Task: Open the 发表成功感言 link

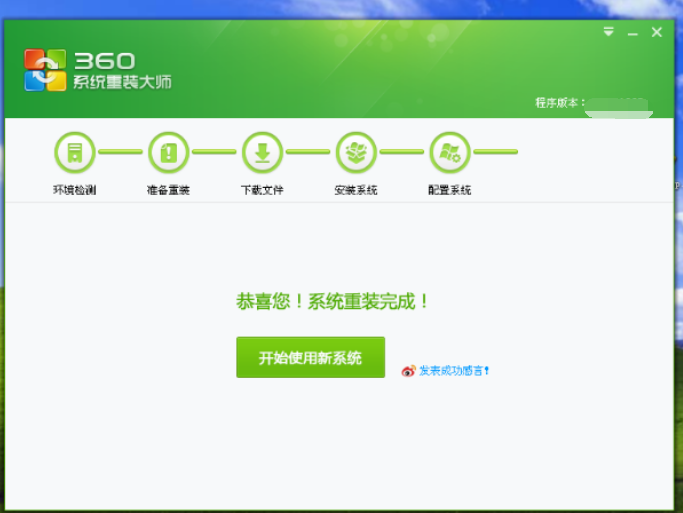Action: (x=453, y=371)
